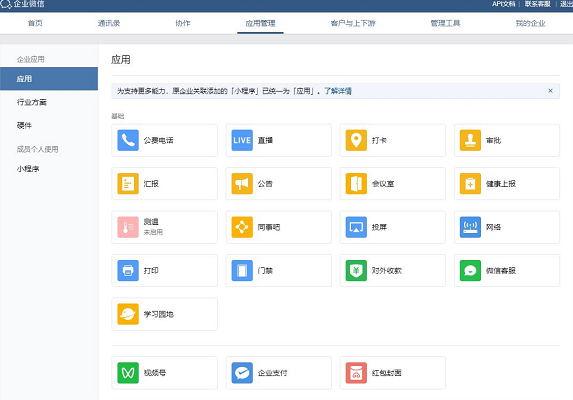This screenshot has width=573, height=400.
Task: Open the 对外收款 green shield icon
Action: click(x=356, y=271)
